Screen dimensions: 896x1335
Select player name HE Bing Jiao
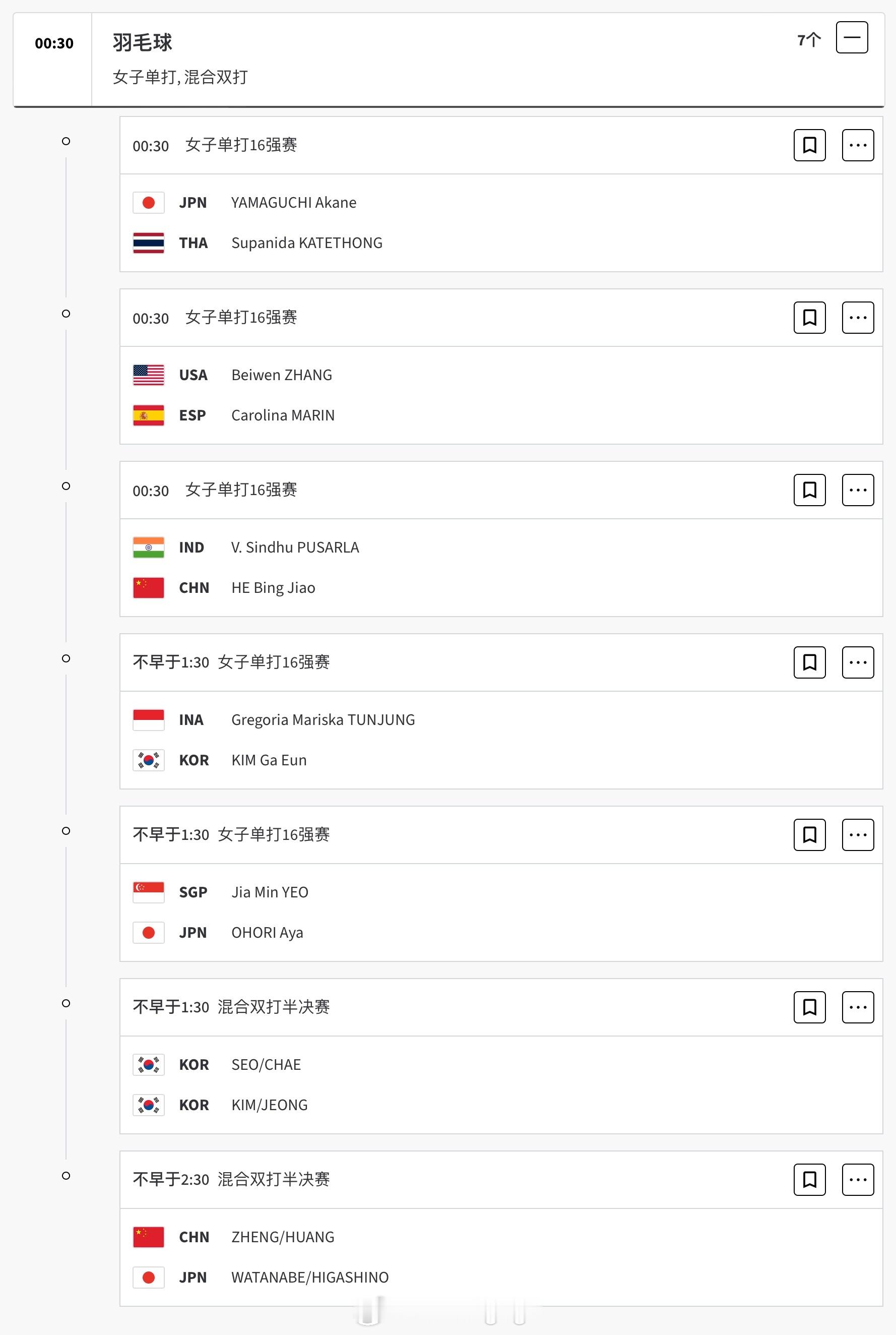point(273,588)
